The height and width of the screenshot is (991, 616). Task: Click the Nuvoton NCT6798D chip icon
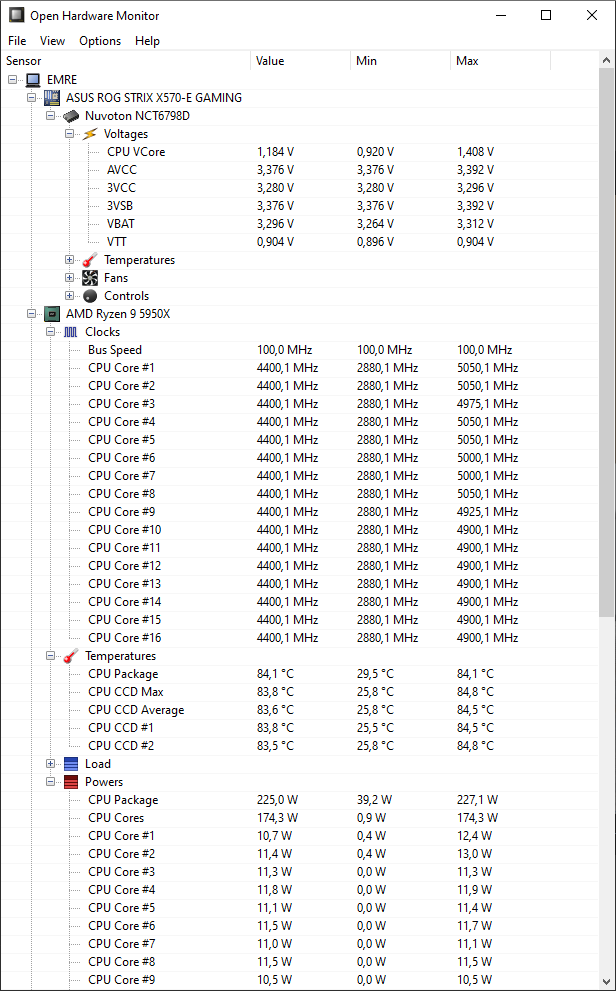[71, 116]
